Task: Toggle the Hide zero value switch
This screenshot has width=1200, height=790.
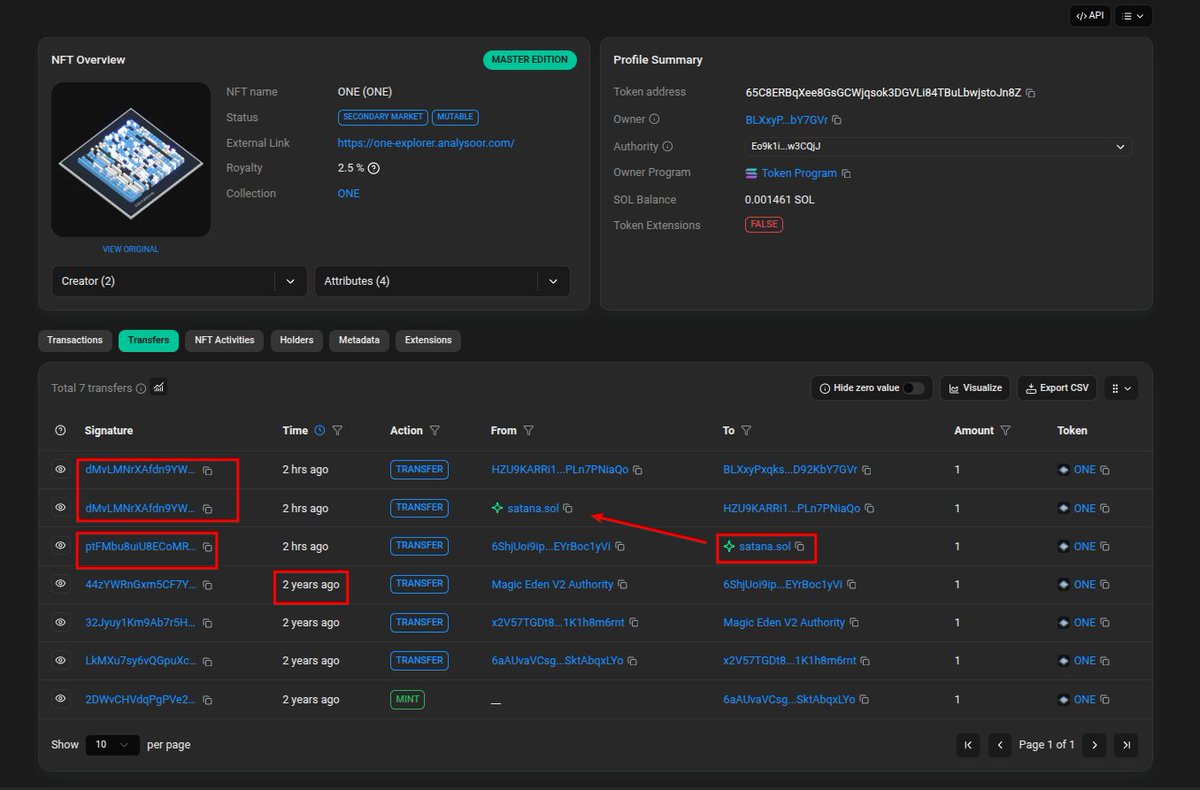Action: [914, 388]
